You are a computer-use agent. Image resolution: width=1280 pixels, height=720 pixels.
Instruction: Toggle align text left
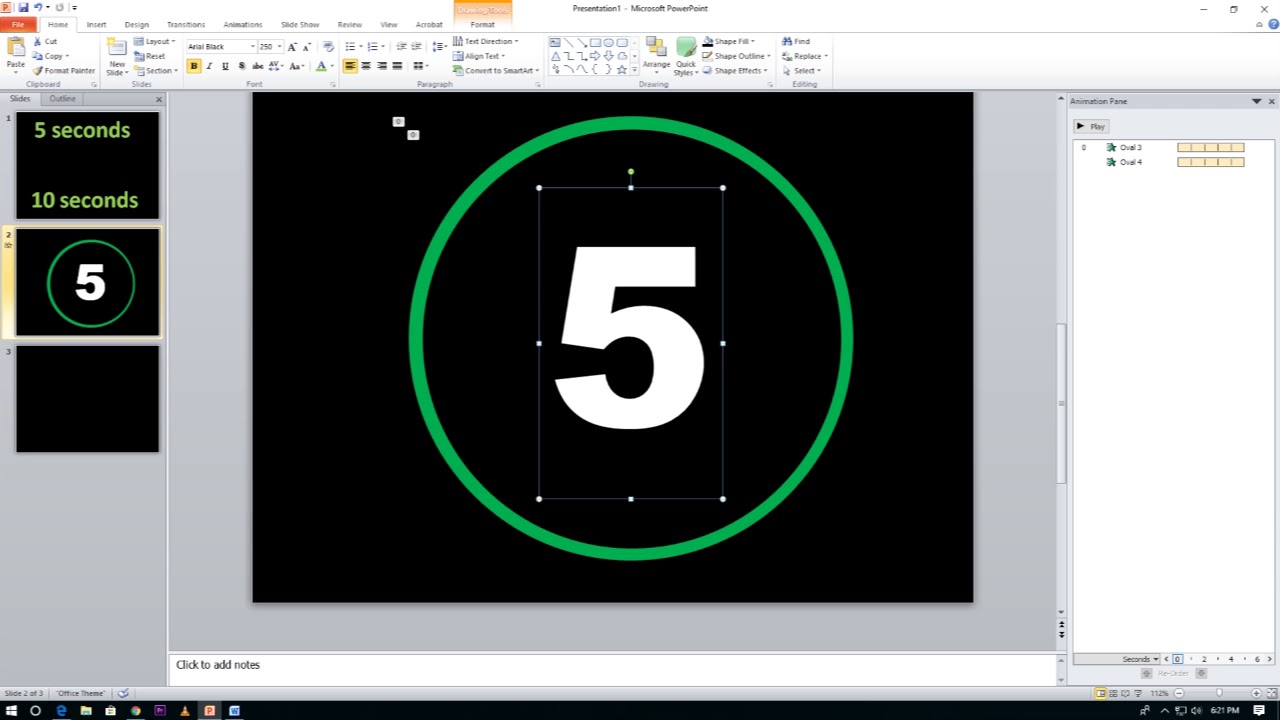tap(350, 66)
